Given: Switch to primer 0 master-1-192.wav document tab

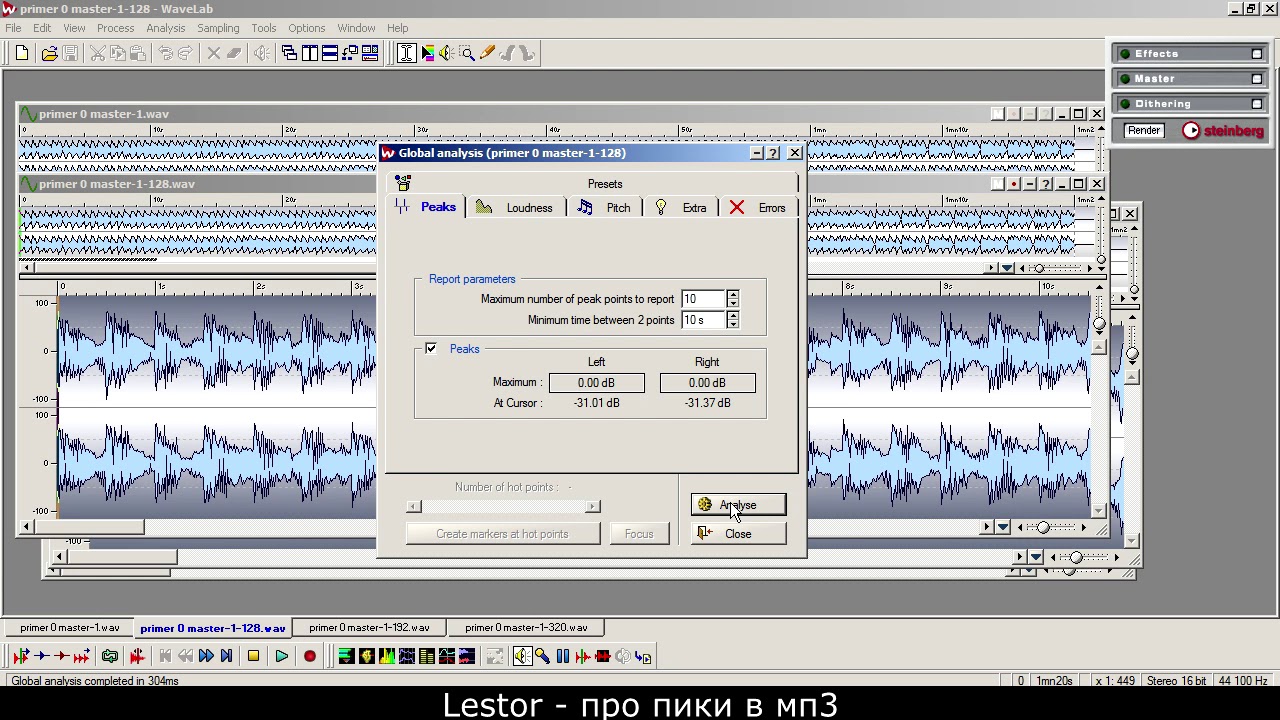Looking at the screenshot, I should click(369, 628).
